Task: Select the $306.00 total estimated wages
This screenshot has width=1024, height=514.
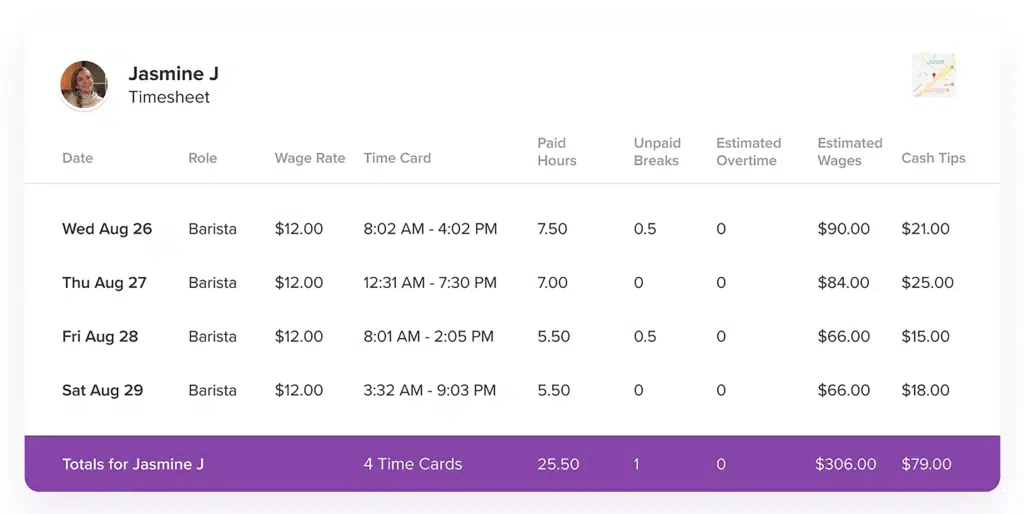Action: (845, 464)
